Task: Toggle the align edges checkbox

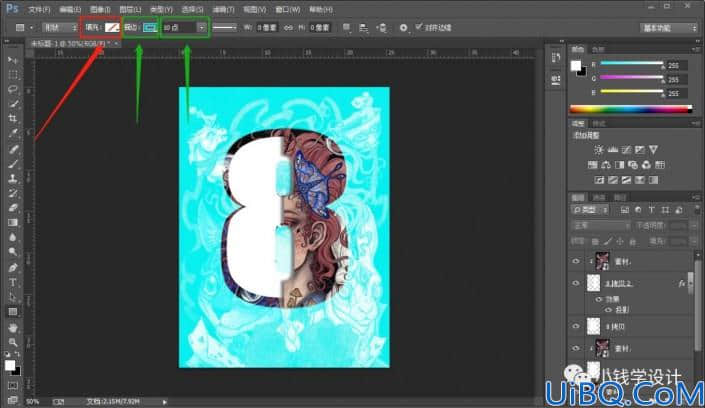Action: pos(419,27)
